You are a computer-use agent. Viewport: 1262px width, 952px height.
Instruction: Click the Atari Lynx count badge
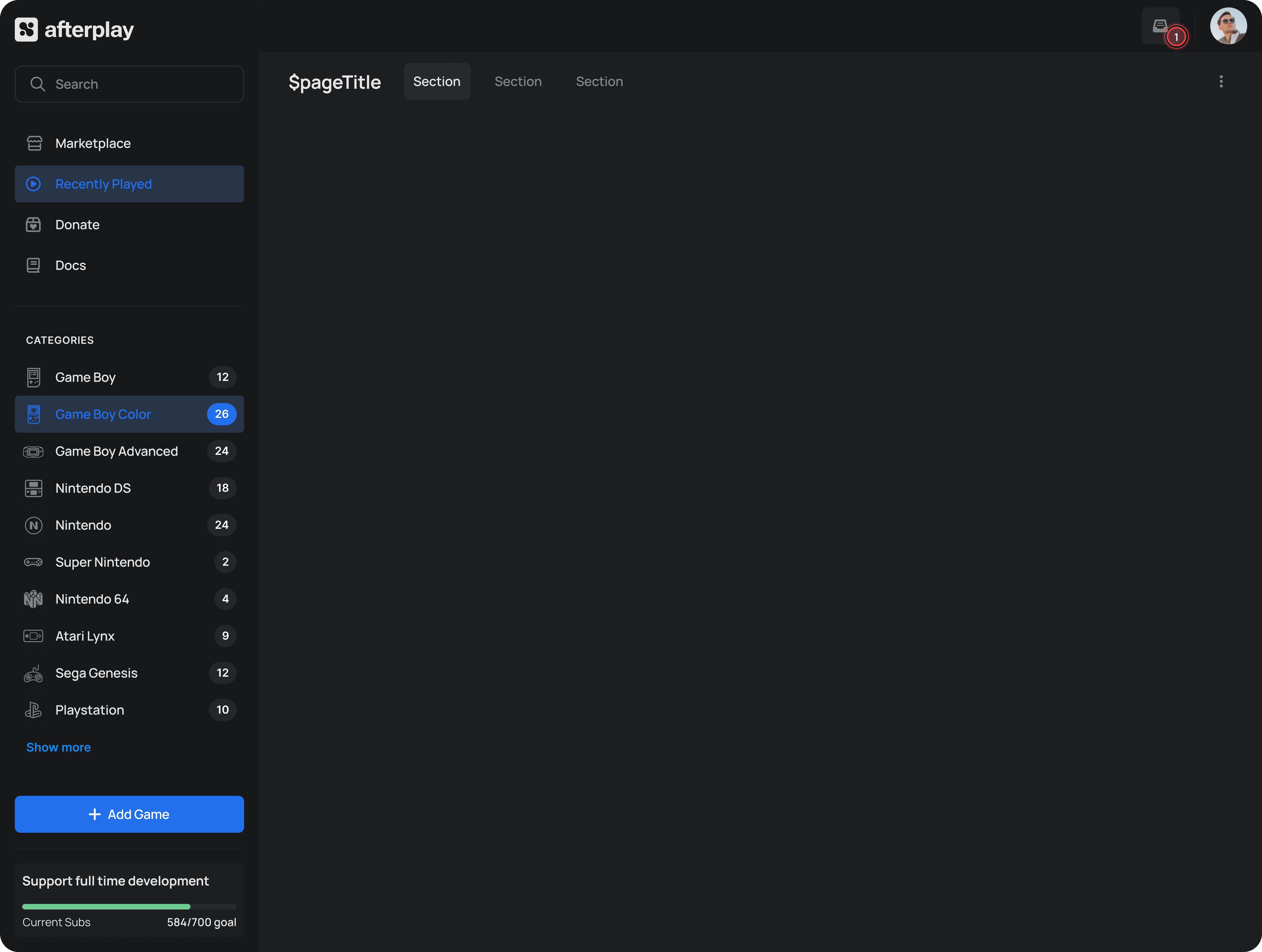(225, 636)
